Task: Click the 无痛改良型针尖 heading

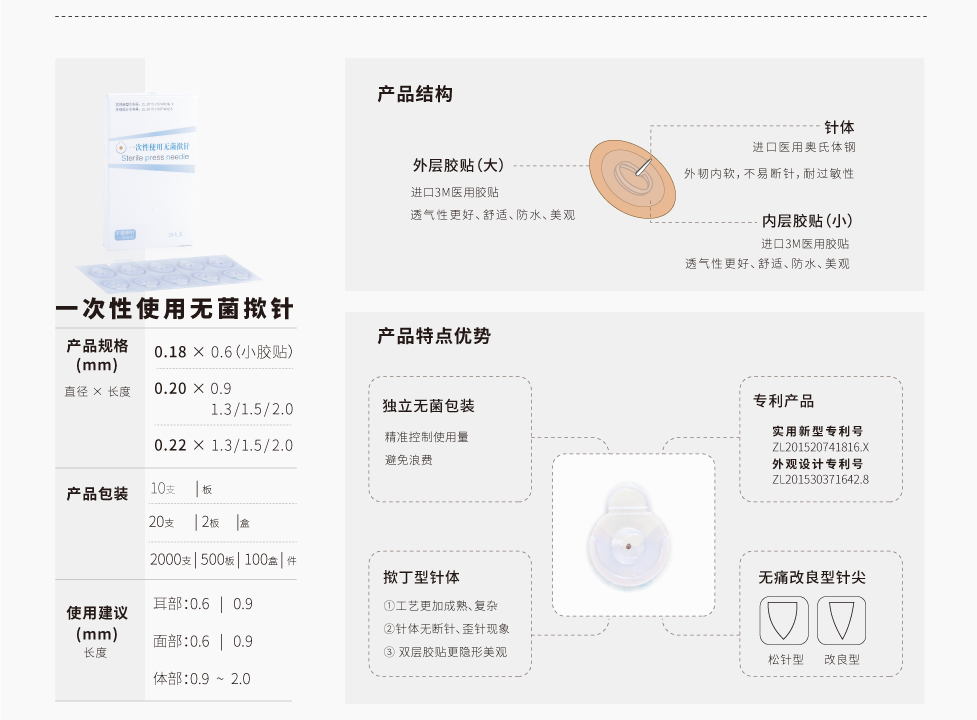Action: (x=812, y=577)
